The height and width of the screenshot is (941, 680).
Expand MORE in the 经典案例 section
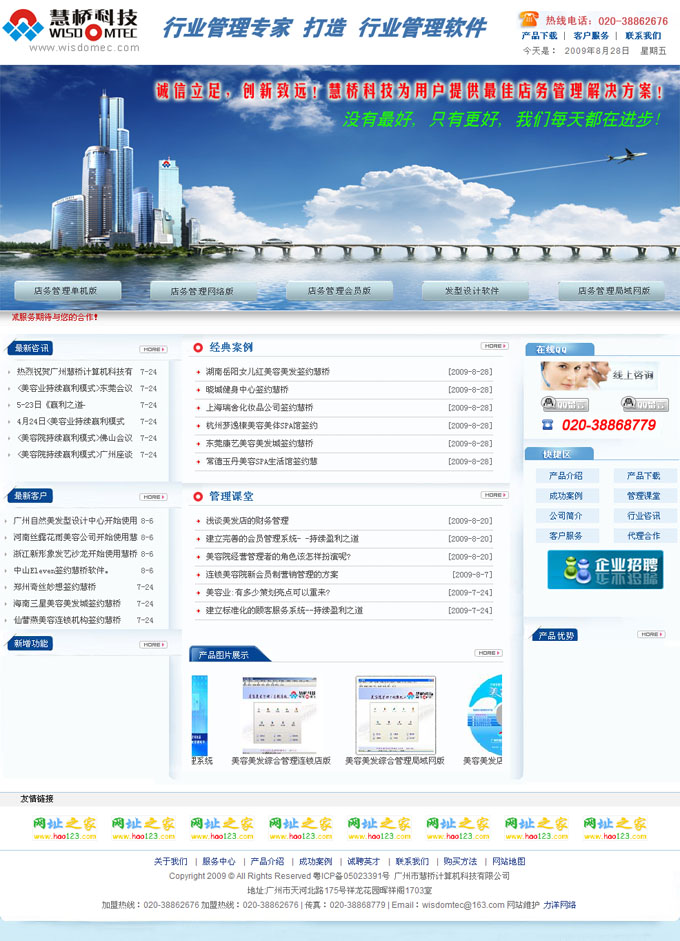click(x=494, y=346)
